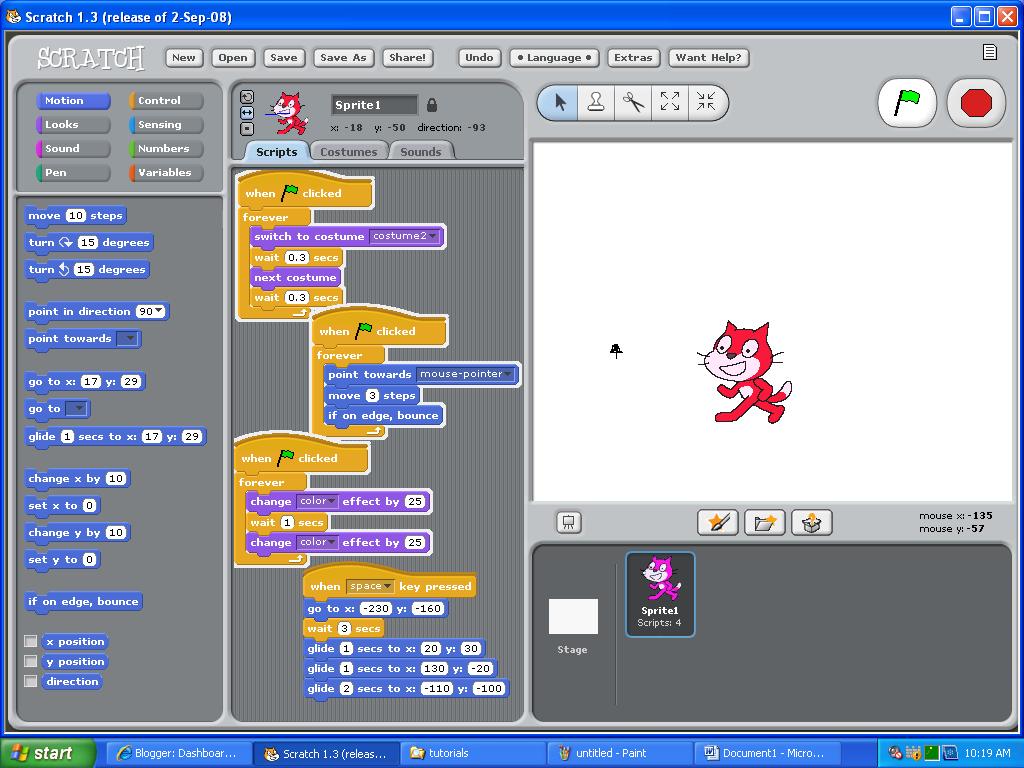This screenshot has width=1024, height=768.
Task: Click the red stop sign button
Action: point(976,103)
